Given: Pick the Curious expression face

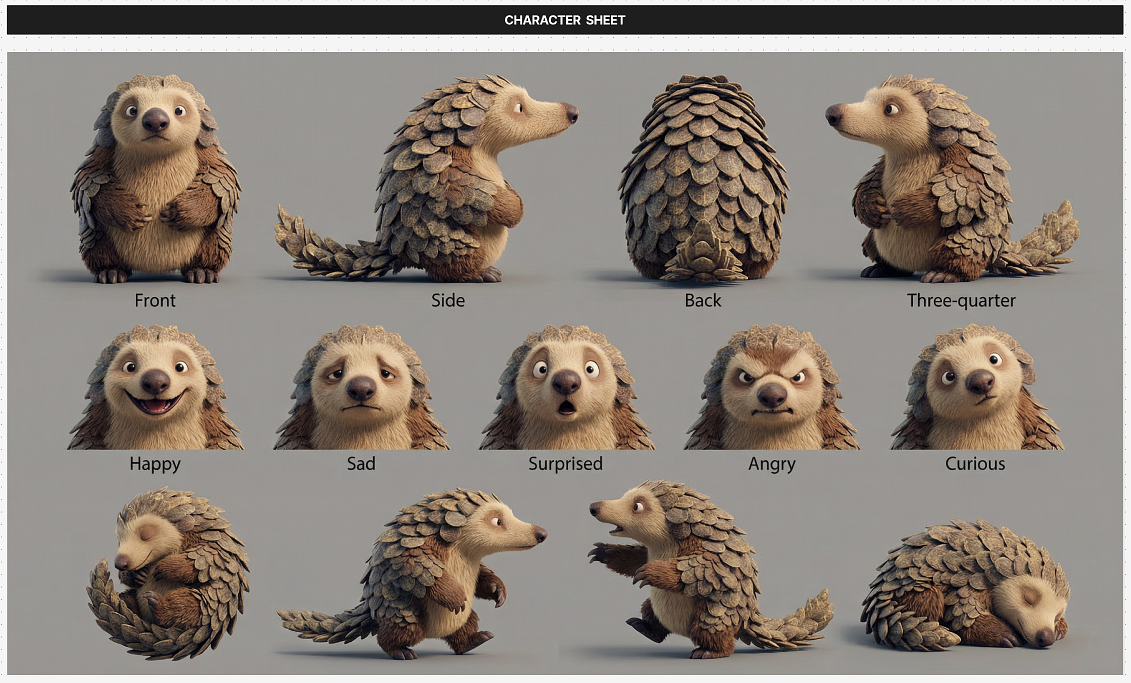Looking at the screenshot, I should [976, 390].
